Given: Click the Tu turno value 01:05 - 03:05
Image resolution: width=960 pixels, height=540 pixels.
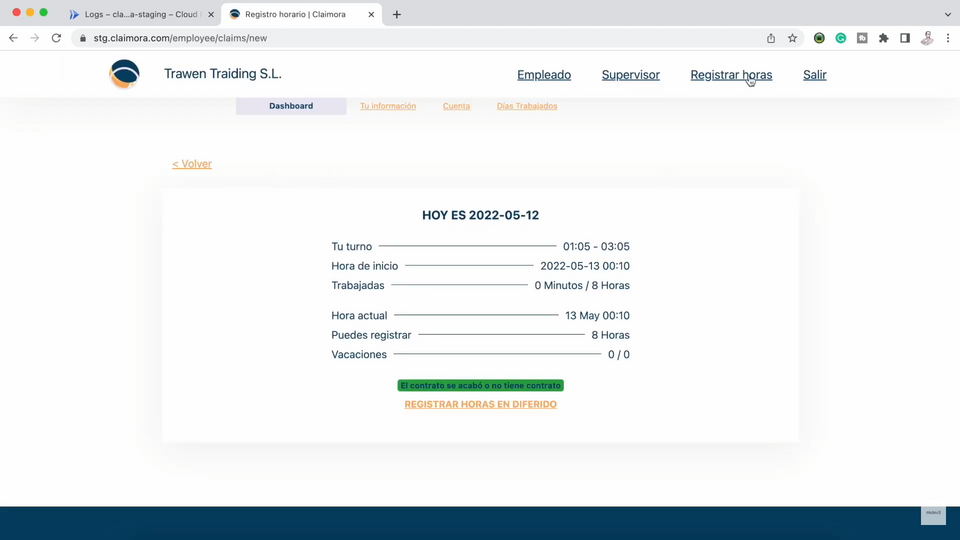Looking at the screenshot, I should click(596, 247).
